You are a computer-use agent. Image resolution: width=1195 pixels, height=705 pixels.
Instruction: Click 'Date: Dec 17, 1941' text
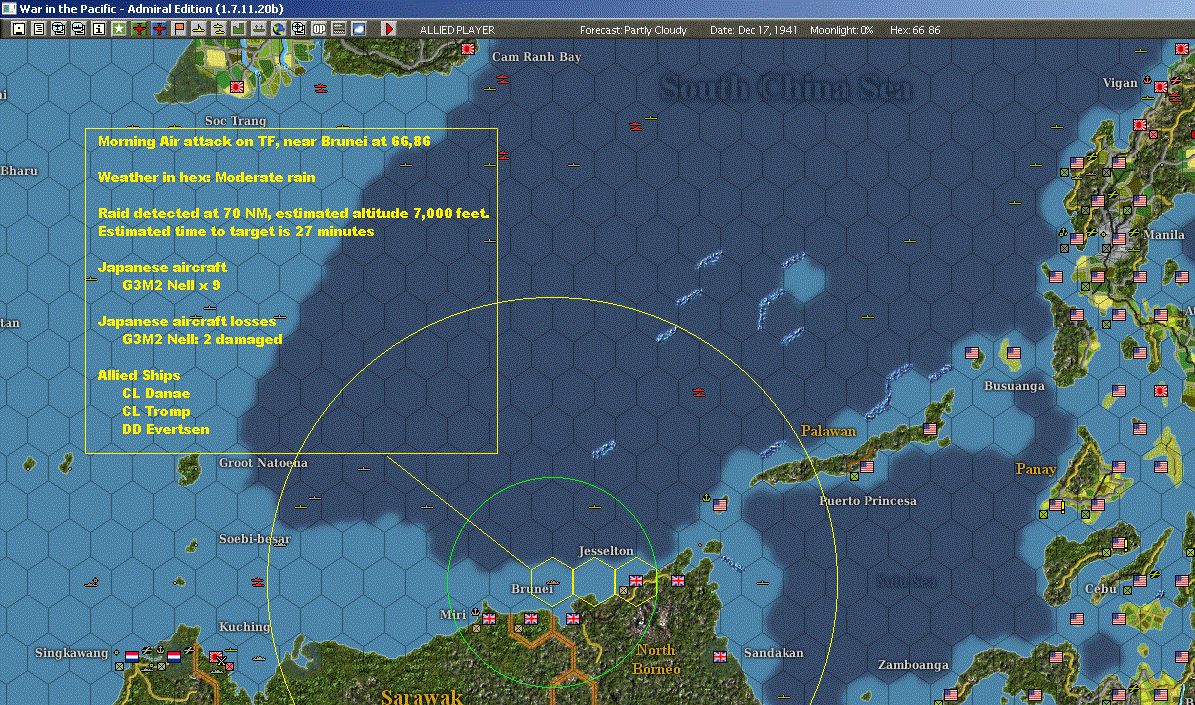coord(754,30)
